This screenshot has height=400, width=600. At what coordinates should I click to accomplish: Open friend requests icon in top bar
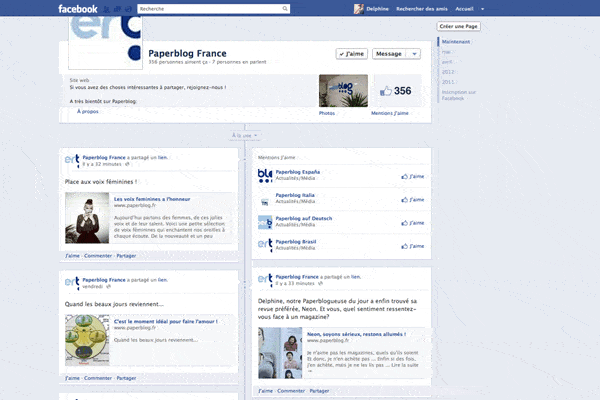pyautogui.click(x=107, y=9)
